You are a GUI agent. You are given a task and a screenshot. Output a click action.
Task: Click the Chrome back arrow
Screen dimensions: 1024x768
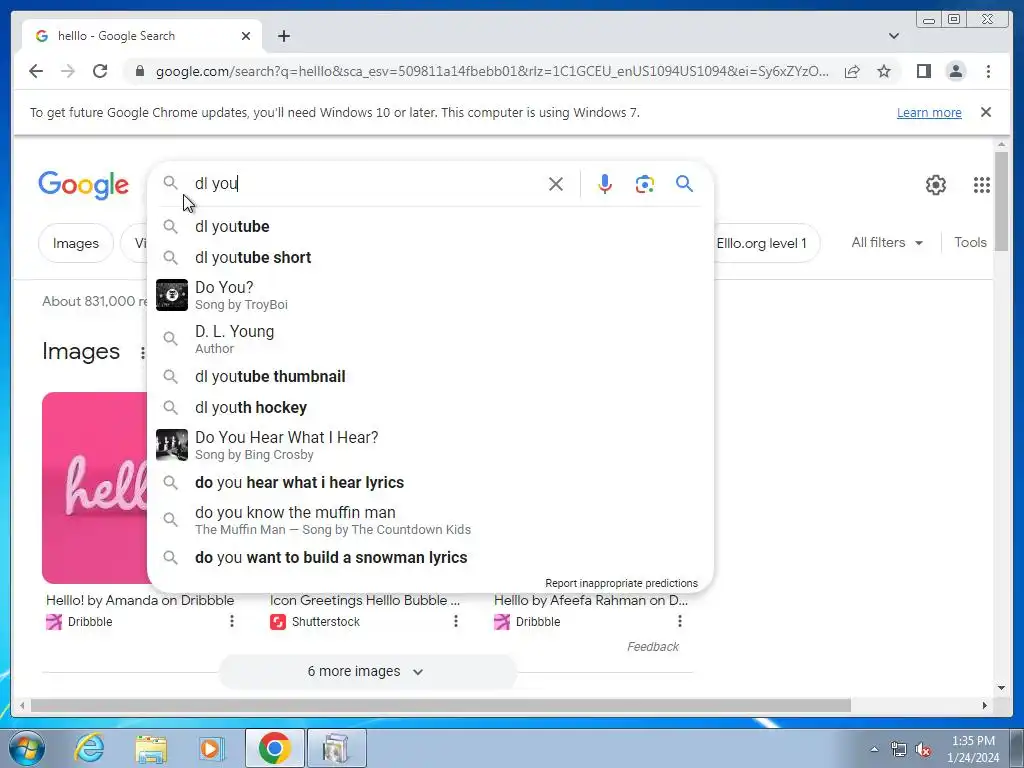click(x=36, y=71)
